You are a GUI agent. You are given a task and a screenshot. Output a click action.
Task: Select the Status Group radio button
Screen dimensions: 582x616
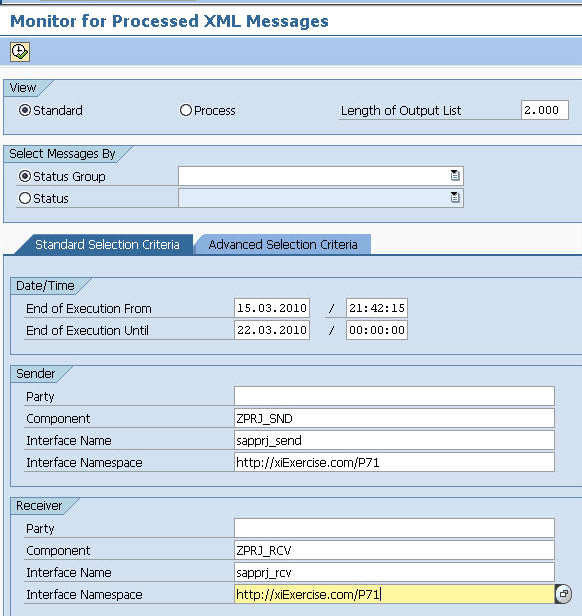coord(25,176)
